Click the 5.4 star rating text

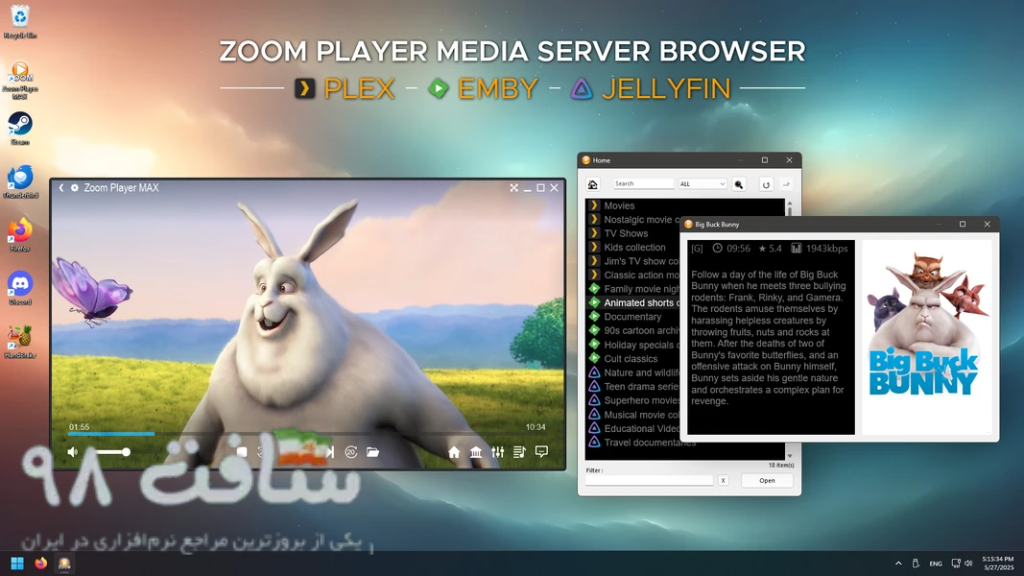775,248
